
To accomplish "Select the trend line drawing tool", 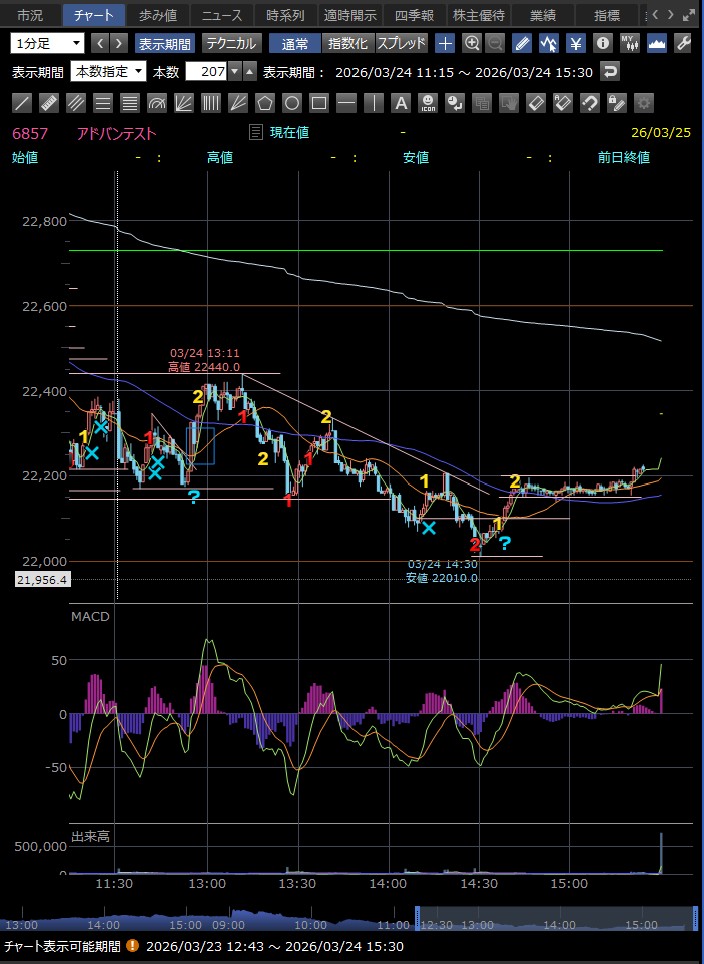I will 21,102.
